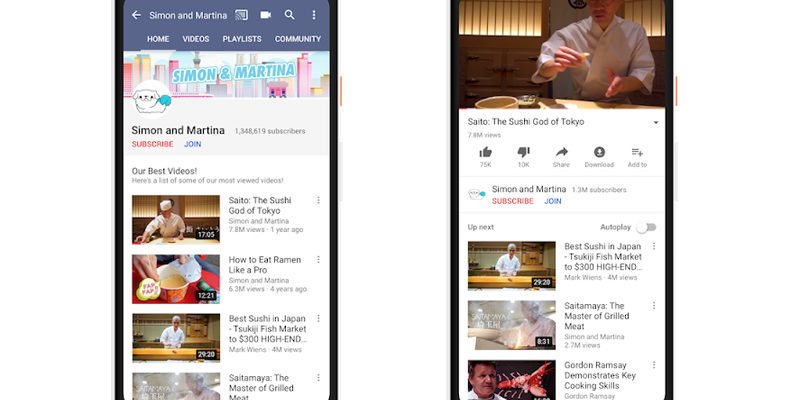Viewport: 800px width, 400px height.
Task: Open options for Saitamaya on channel page
Action: tap(318, 378)
